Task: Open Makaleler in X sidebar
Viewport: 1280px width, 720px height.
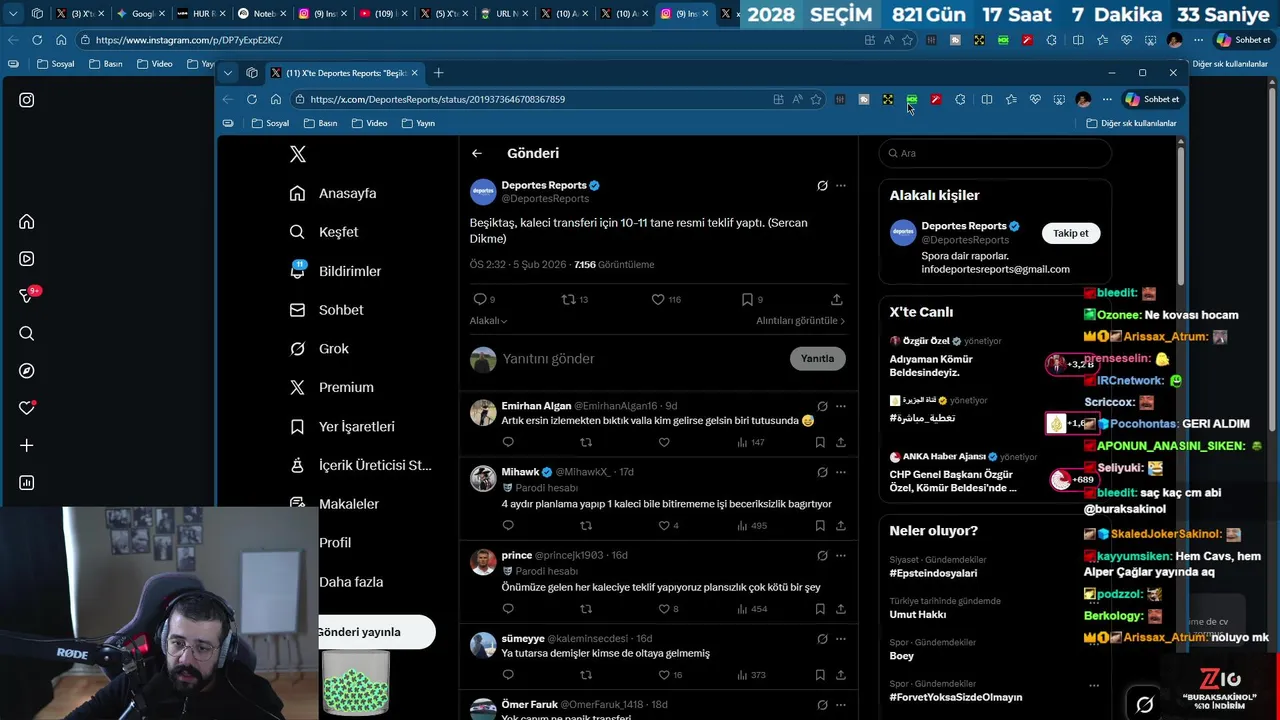Action: click(334, 504)
